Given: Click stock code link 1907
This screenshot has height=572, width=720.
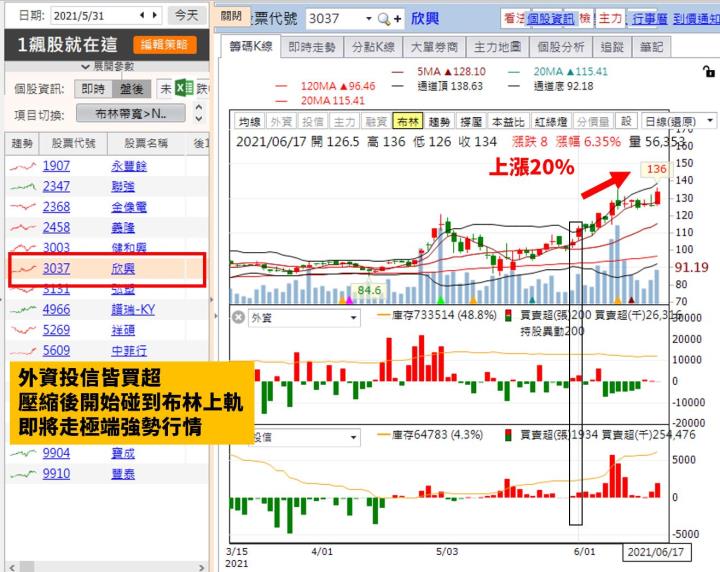Looking at the screenshot, I should coord(56,166).
